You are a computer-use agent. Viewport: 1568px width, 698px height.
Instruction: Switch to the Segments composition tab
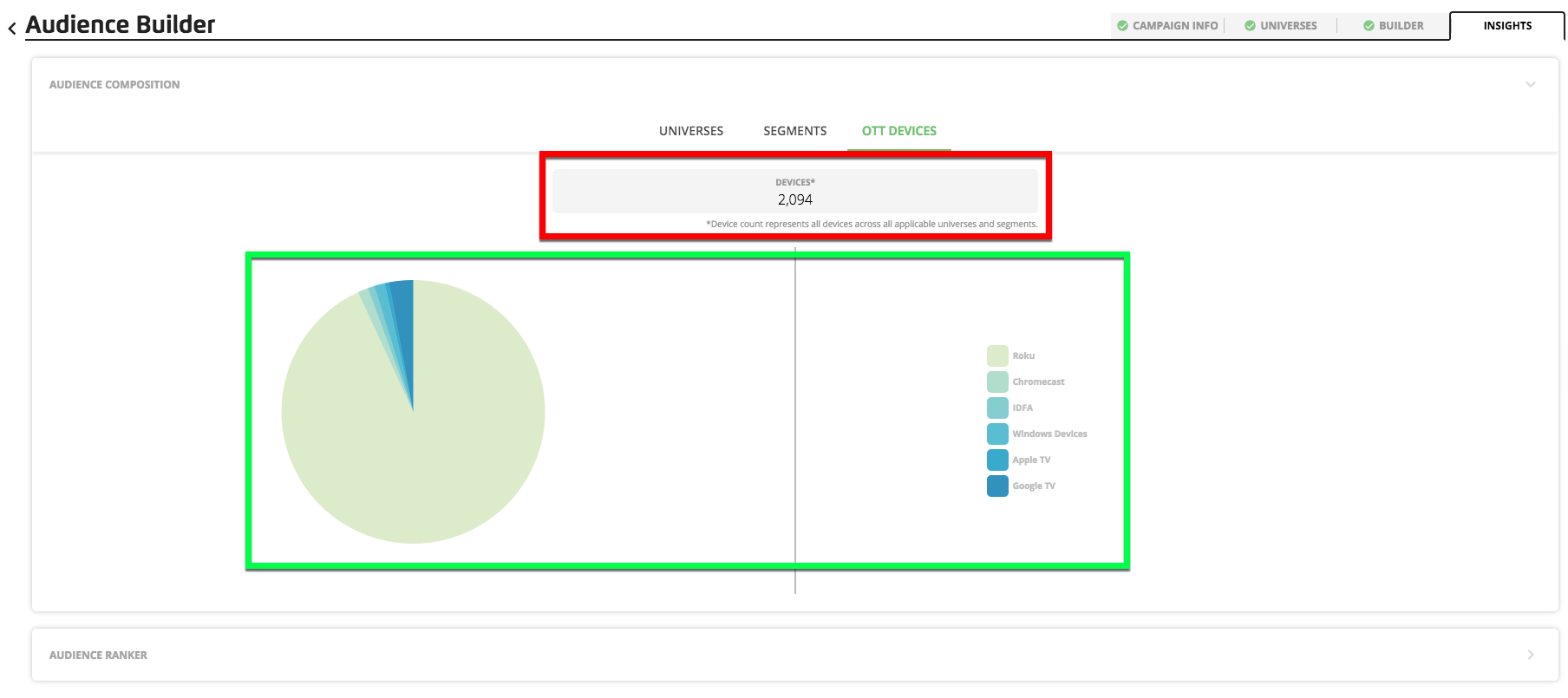(794, 131)
